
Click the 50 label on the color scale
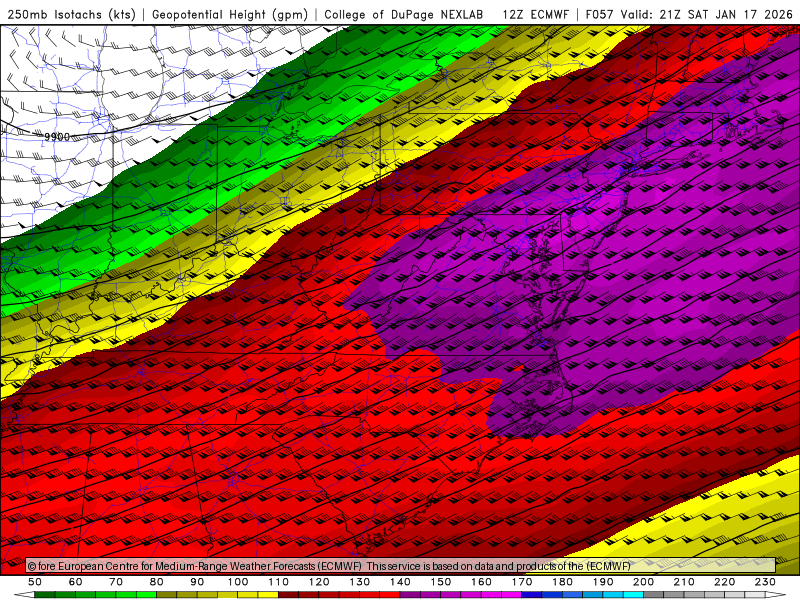point(35,582)
